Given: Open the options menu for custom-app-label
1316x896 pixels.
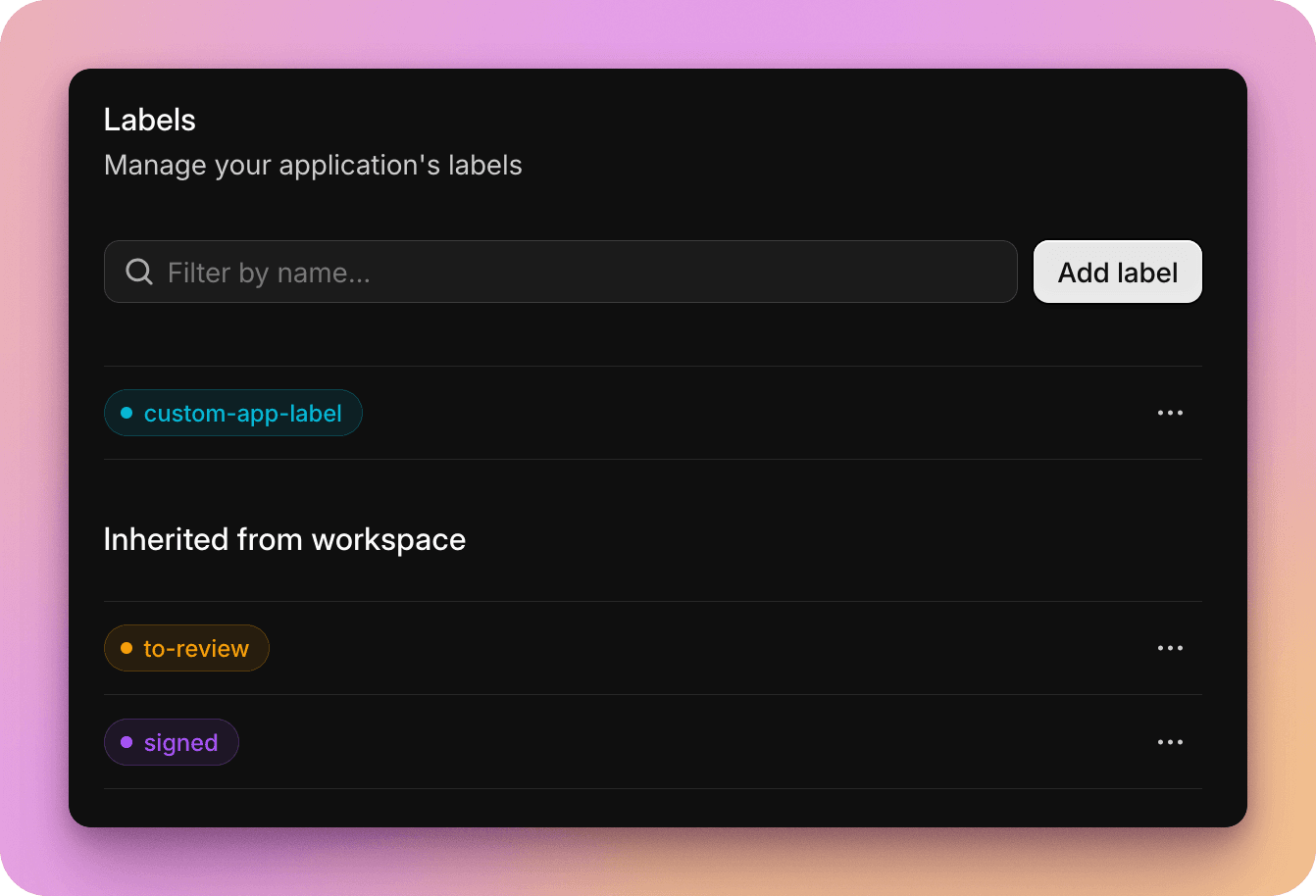Looking at the screenshot, I should pyautogui.click(x=1170, y=413).
